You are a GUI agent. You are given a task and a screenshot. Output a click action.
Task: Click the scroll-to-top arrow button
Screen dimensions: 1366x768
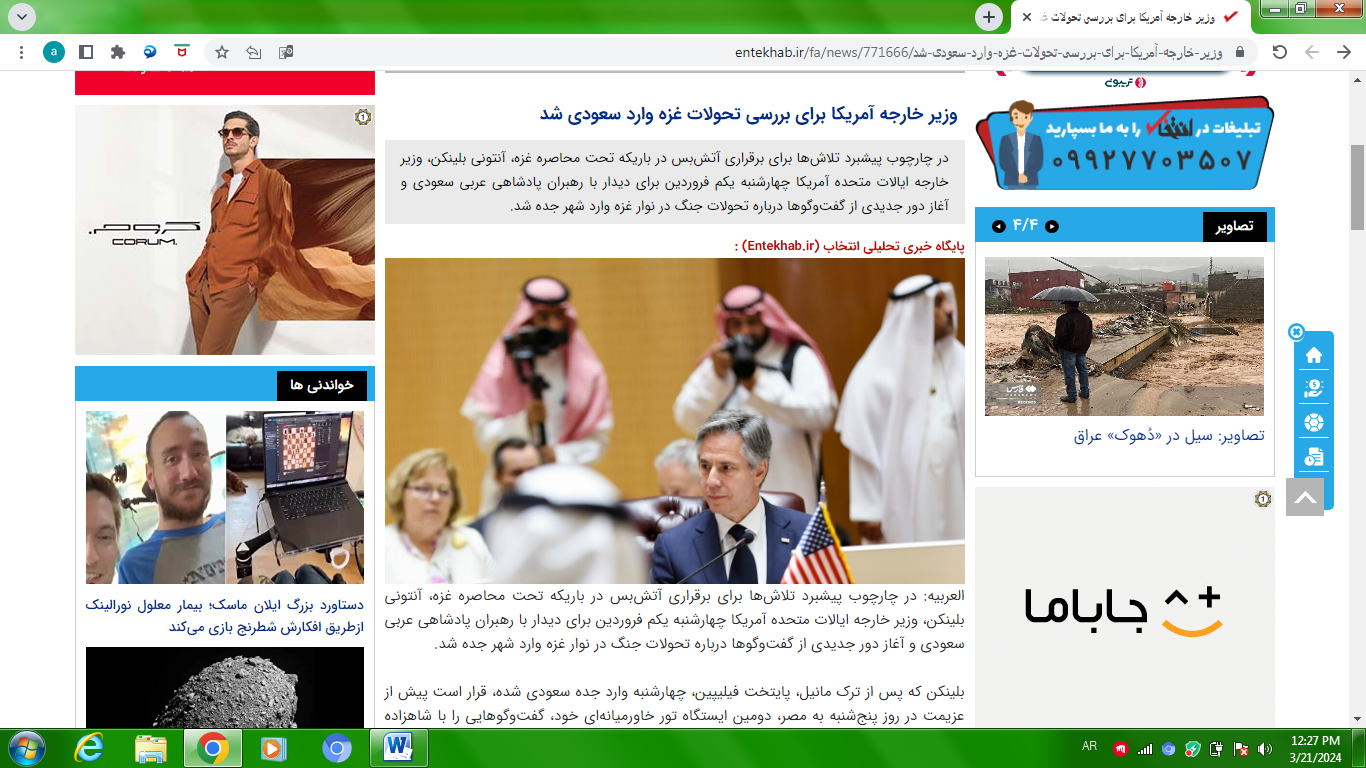coord(1305,497)
